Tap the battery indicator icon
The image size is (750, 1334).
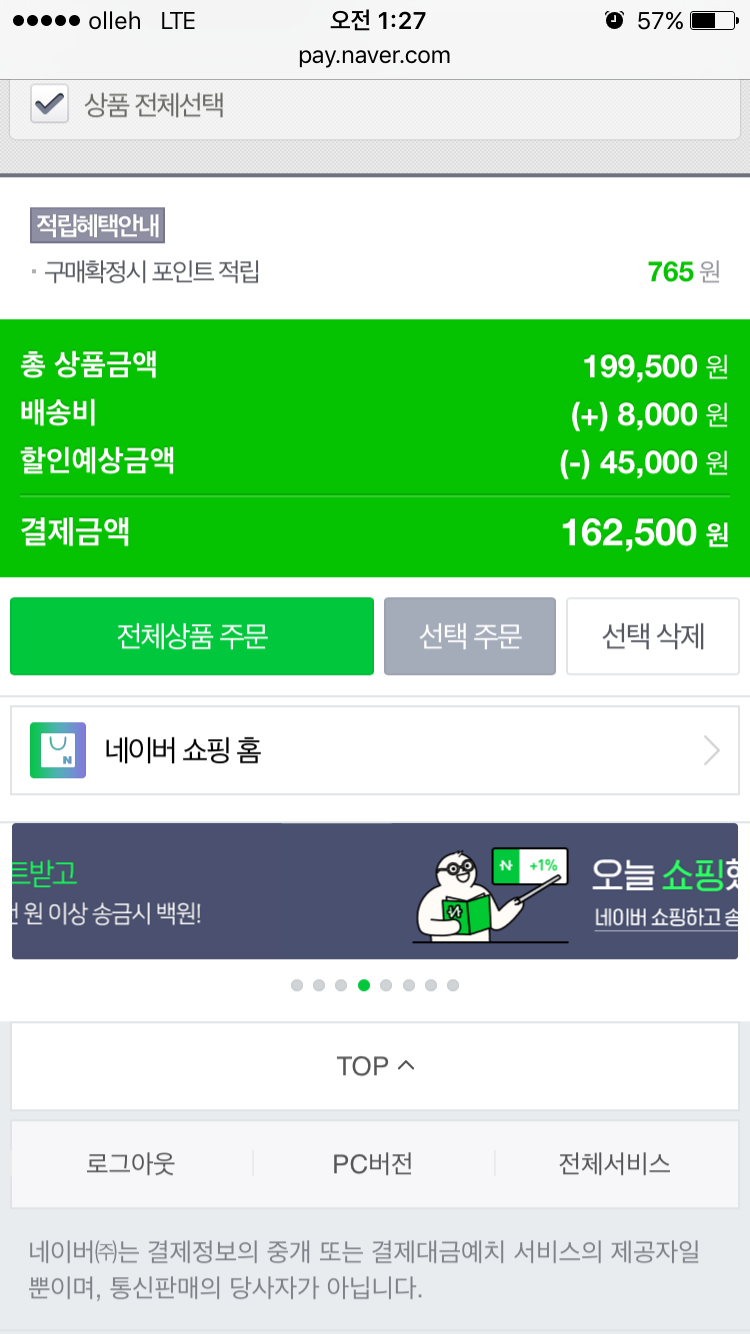(716, 21)
